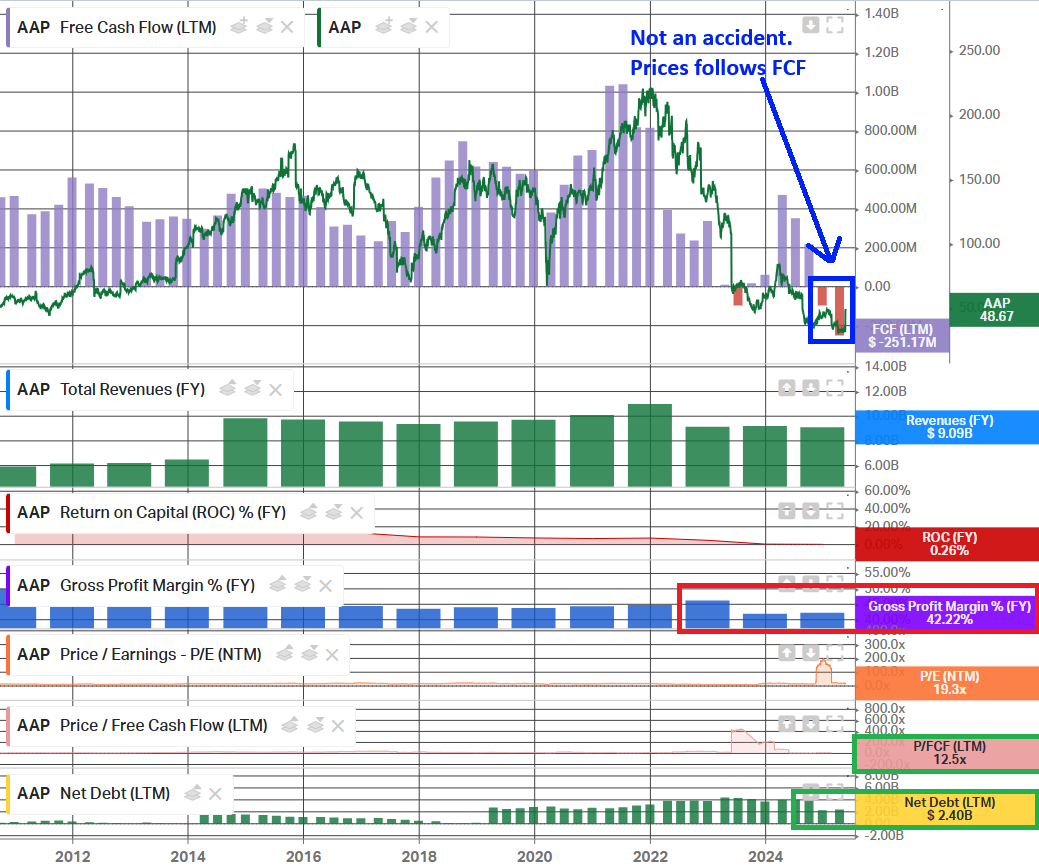Click the layers-plus icon beside Free Cash Flow (LTM)
This screenshot has height=867, width=1039.
coord(239,27)
